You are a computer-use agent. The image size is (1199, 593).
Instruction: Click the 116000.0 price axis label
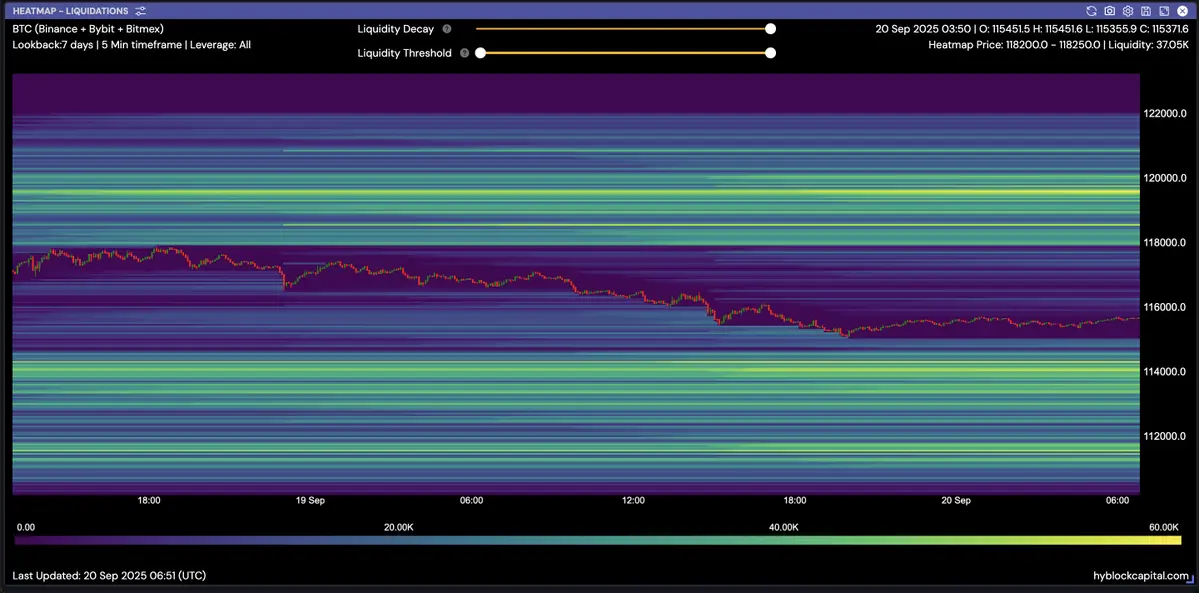(x=1164, y=307)
